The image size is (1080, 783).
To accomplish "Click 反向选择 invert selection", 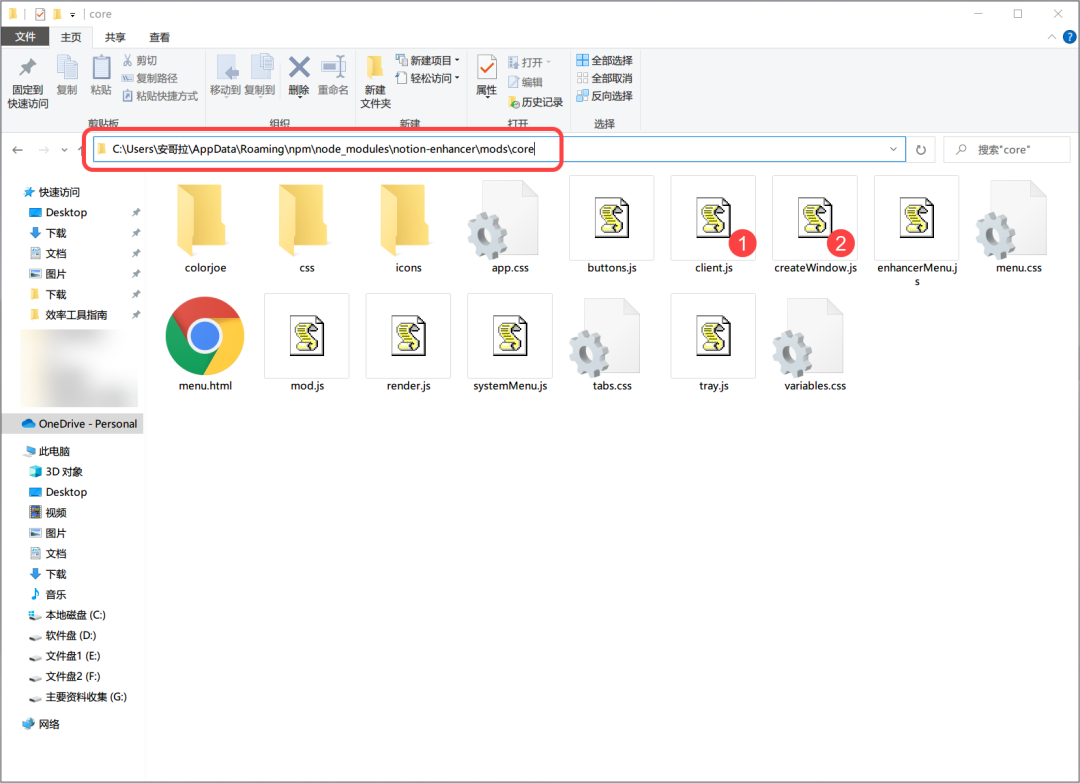I will 604,96.
